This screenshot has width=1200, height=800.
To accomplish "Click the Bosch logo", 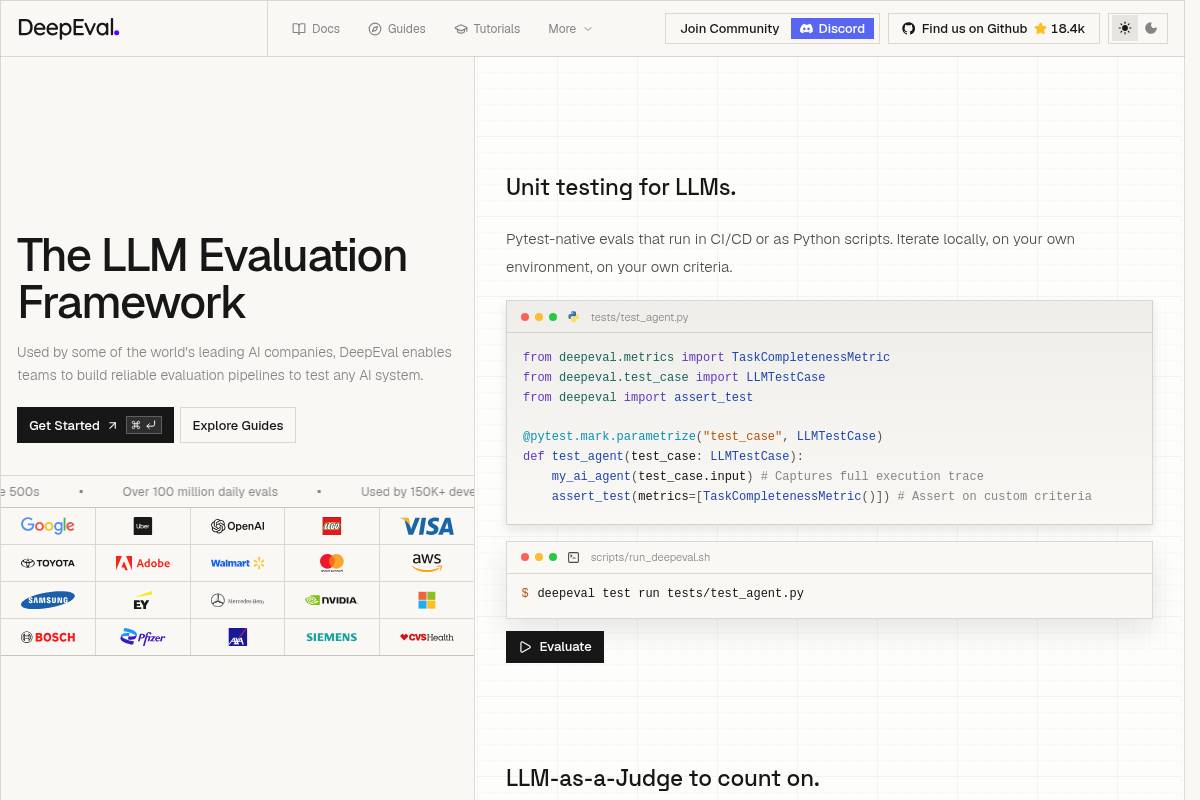I will [x=48, y=637].
